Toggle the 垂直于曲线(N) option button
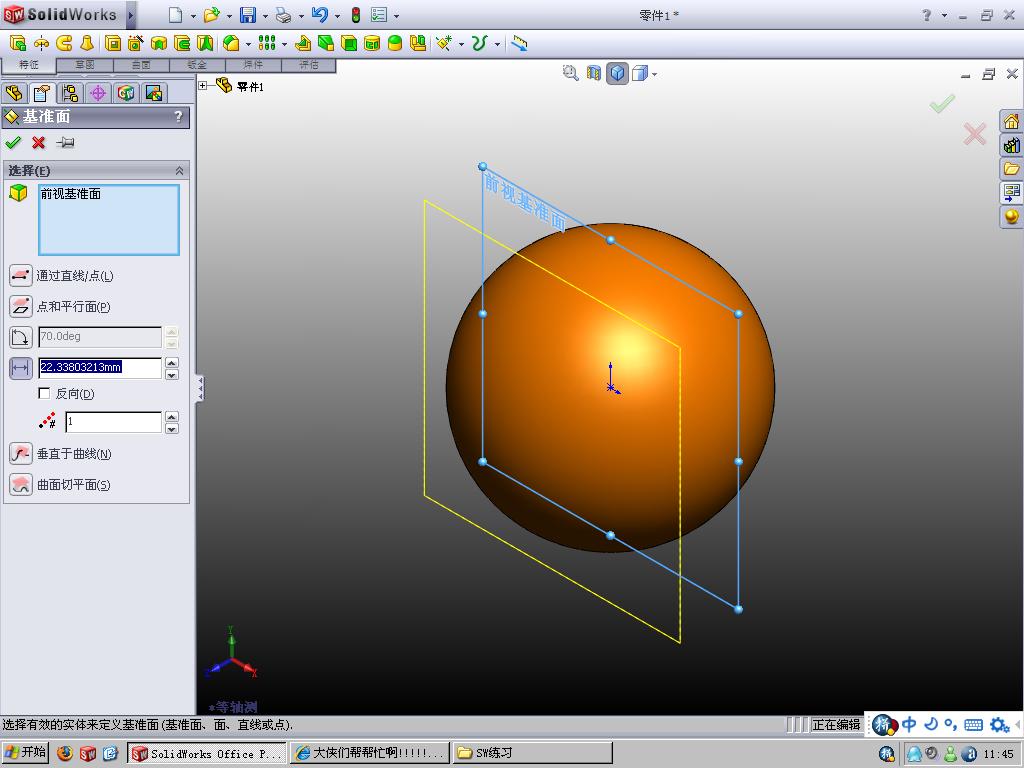1024x768 pixels. coord(21,453)
